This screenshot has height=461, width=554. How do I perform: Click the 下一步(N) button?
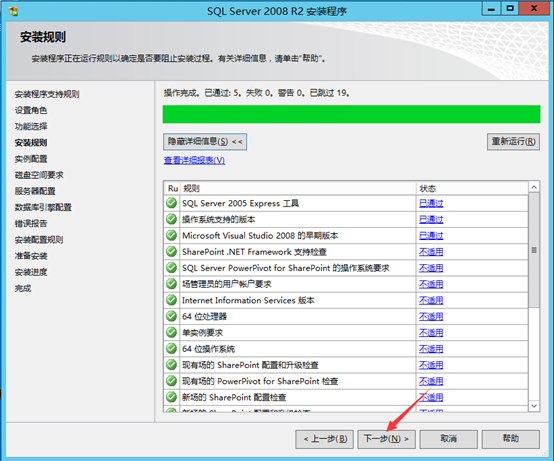[386, 439]
